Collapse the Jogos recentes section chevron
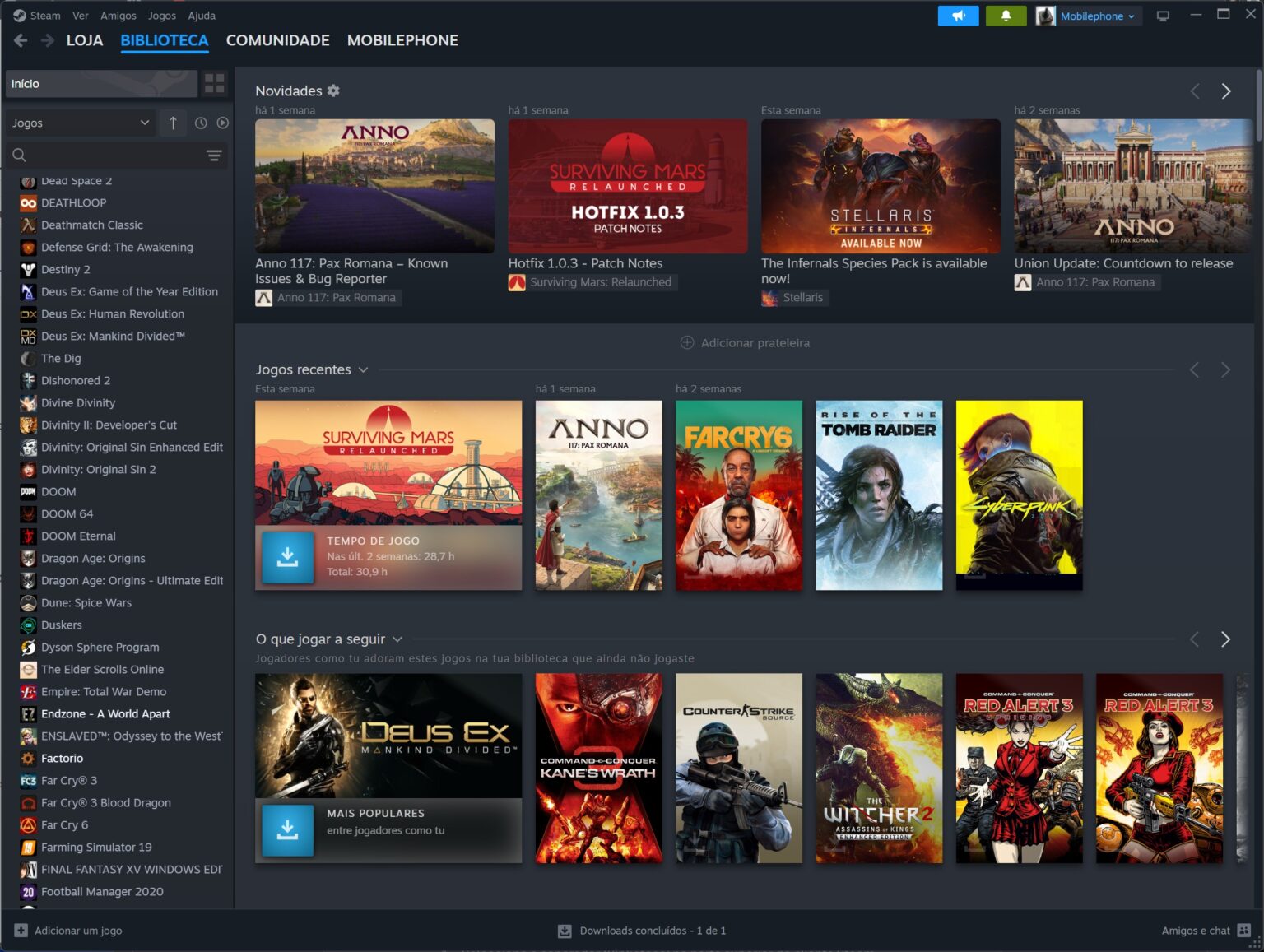The width and height of the screenshot is (1264, 952). (x=362, y=369)
